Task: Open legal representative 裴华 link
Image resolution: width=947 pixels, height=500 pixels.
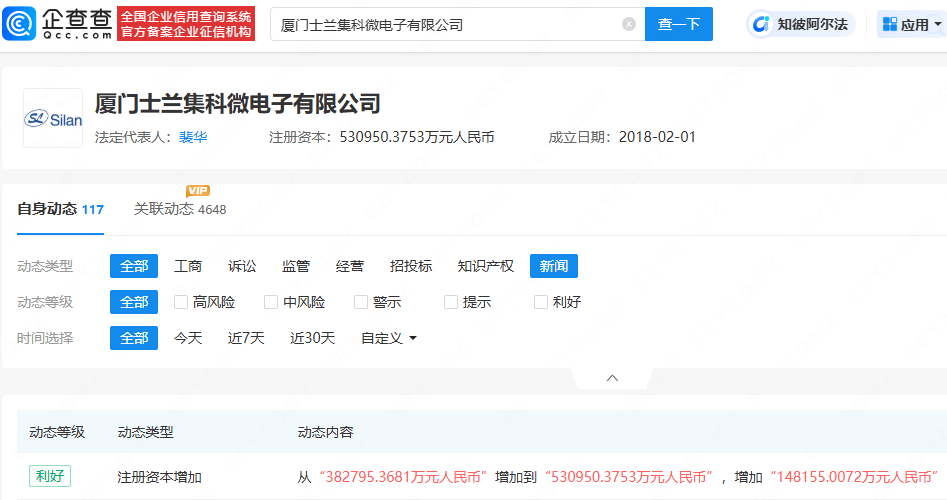Action: pyautogui.click(x=193, y=137)
